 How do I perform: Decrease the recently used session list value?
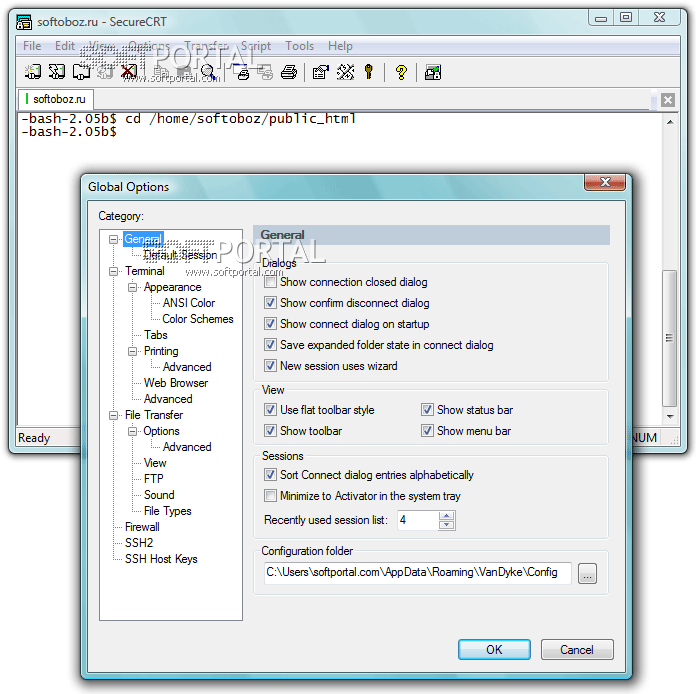[x=447, y=525]
